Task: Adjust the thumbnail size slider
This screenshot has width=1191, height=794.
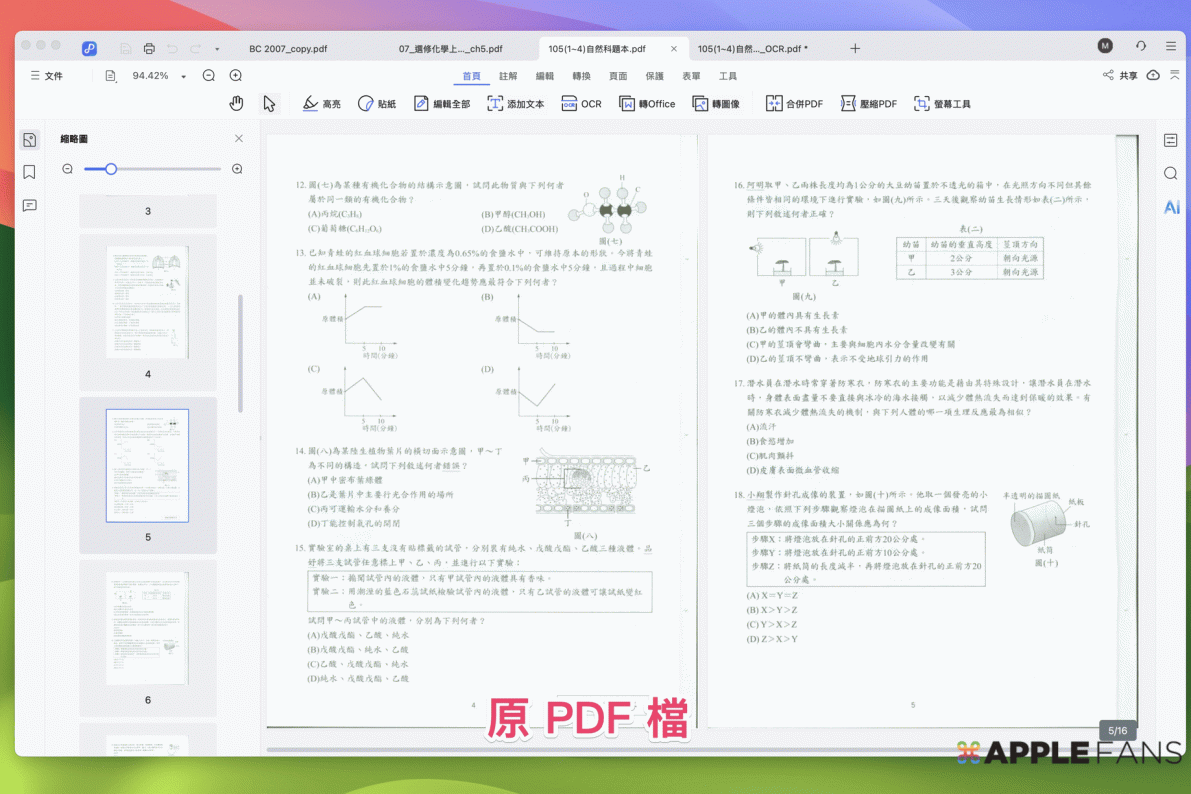Action: pyautogui.click(x=111, y=169)
